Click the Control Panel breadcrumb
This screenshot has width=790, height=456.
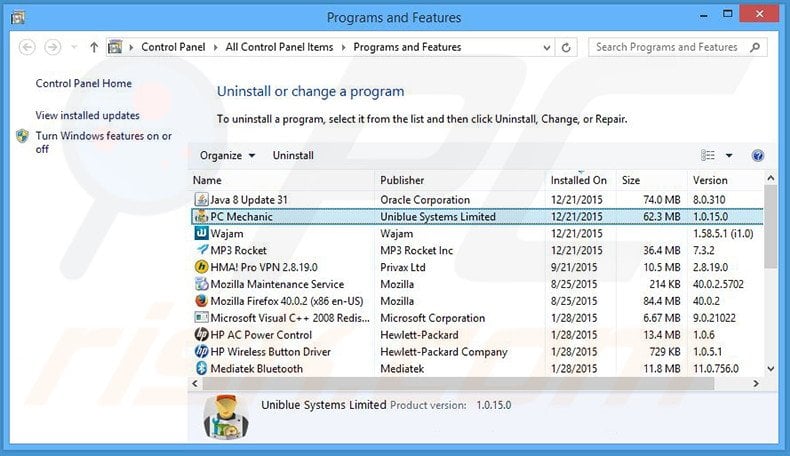(x=173, y=47)
